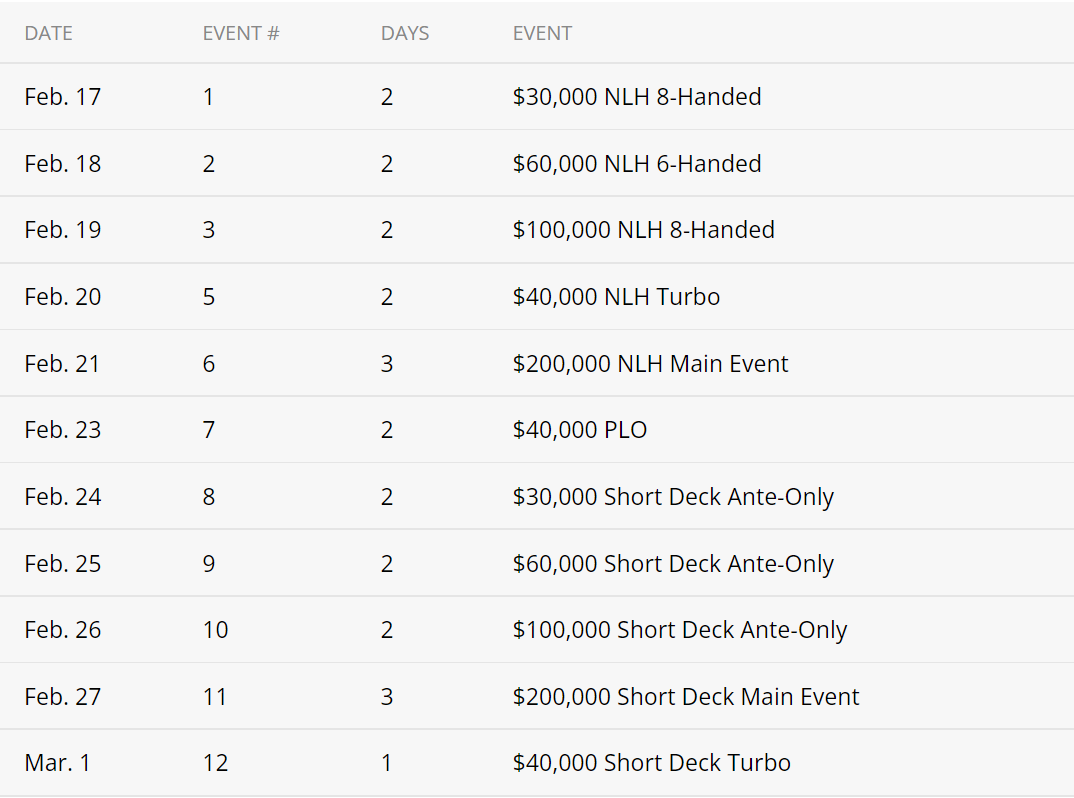Click the EVENT # column header
This screenshot has height=798, width=1074.
pyautogui.click(x=241, y=33)
